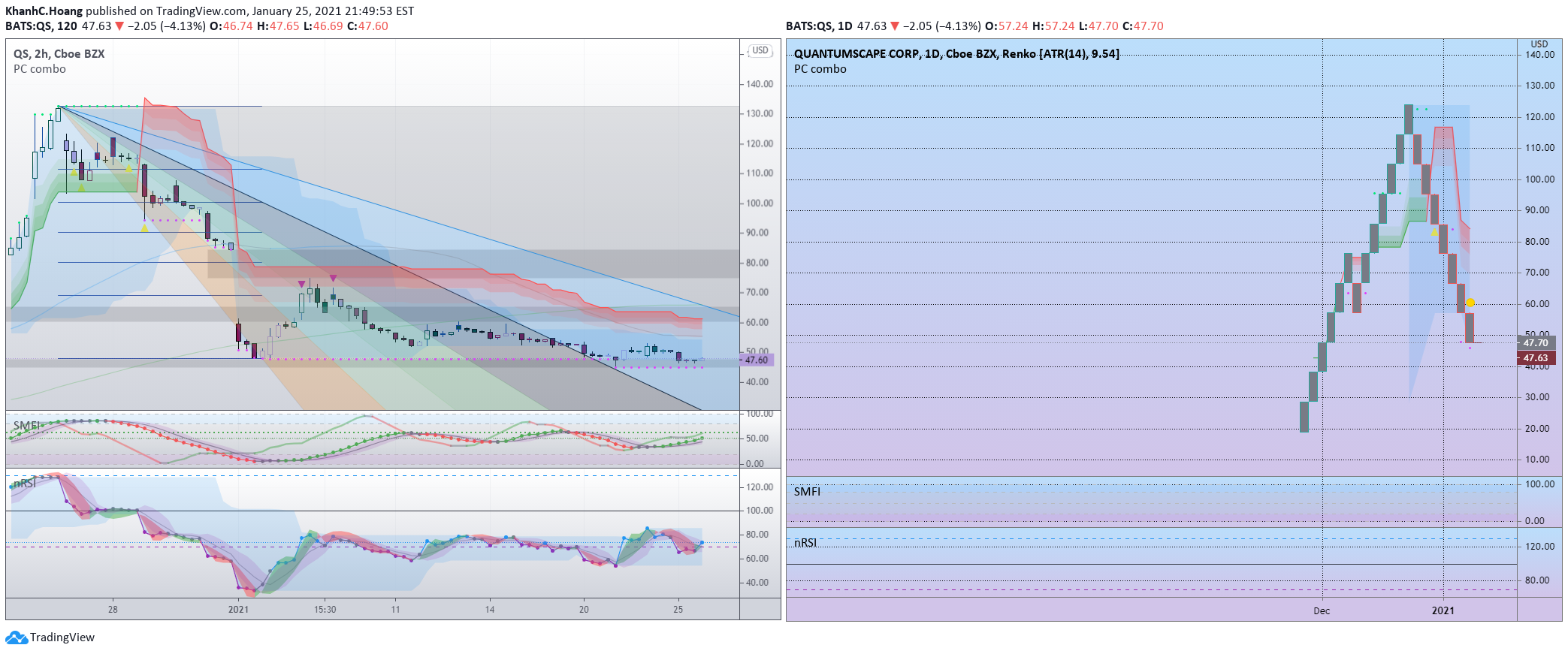Select the 47.70 gray price tag on Renko scale
Screen dimensions: 1568x654
click(x=1536, y=342)
